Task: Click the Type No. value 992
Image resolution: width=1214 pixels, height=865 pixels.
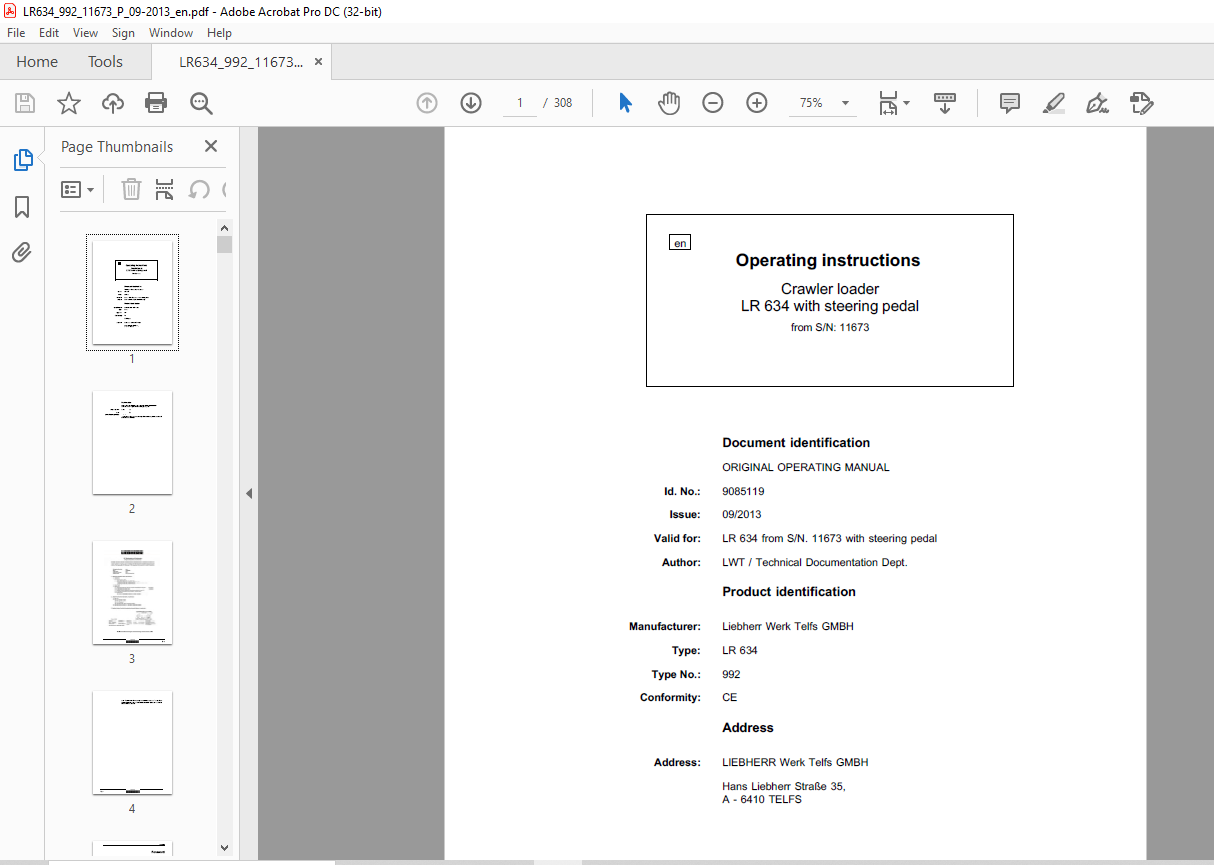Action: 731,674
